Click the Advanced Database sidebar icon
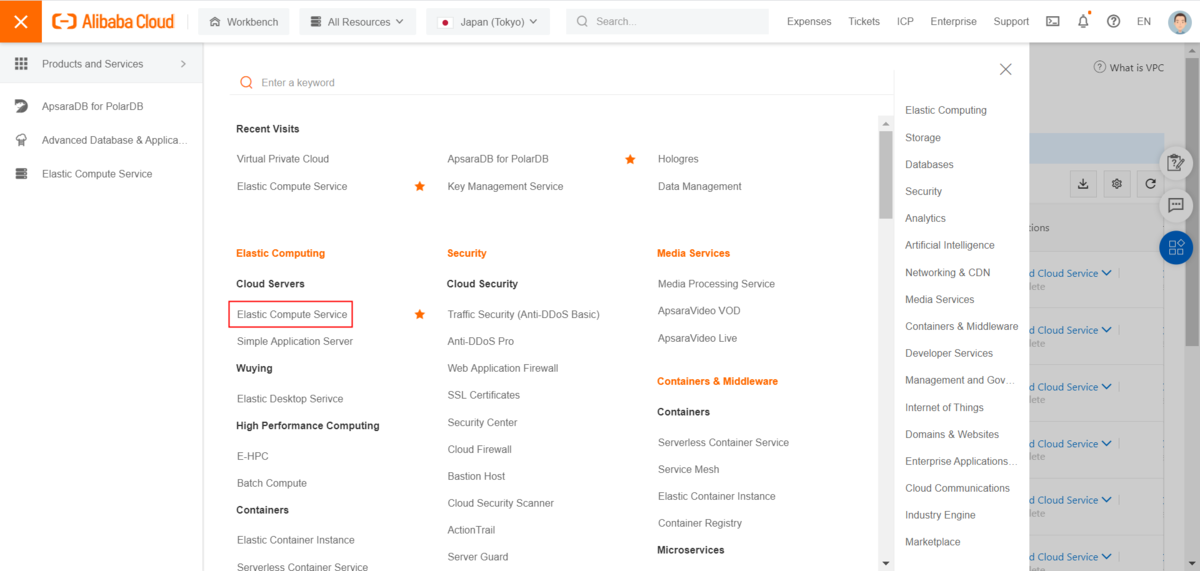1200x571 pixels. pyautogui.click(x=21, y=140)
